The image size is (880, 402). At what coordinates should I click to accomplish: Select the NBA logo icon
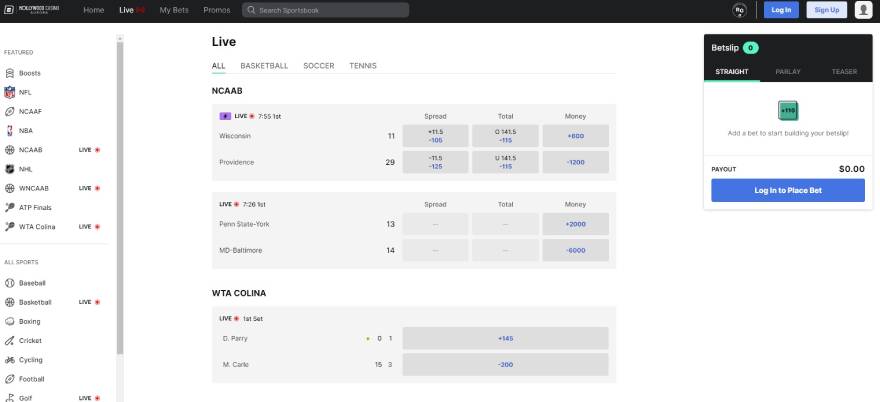(x=10, y=130)
